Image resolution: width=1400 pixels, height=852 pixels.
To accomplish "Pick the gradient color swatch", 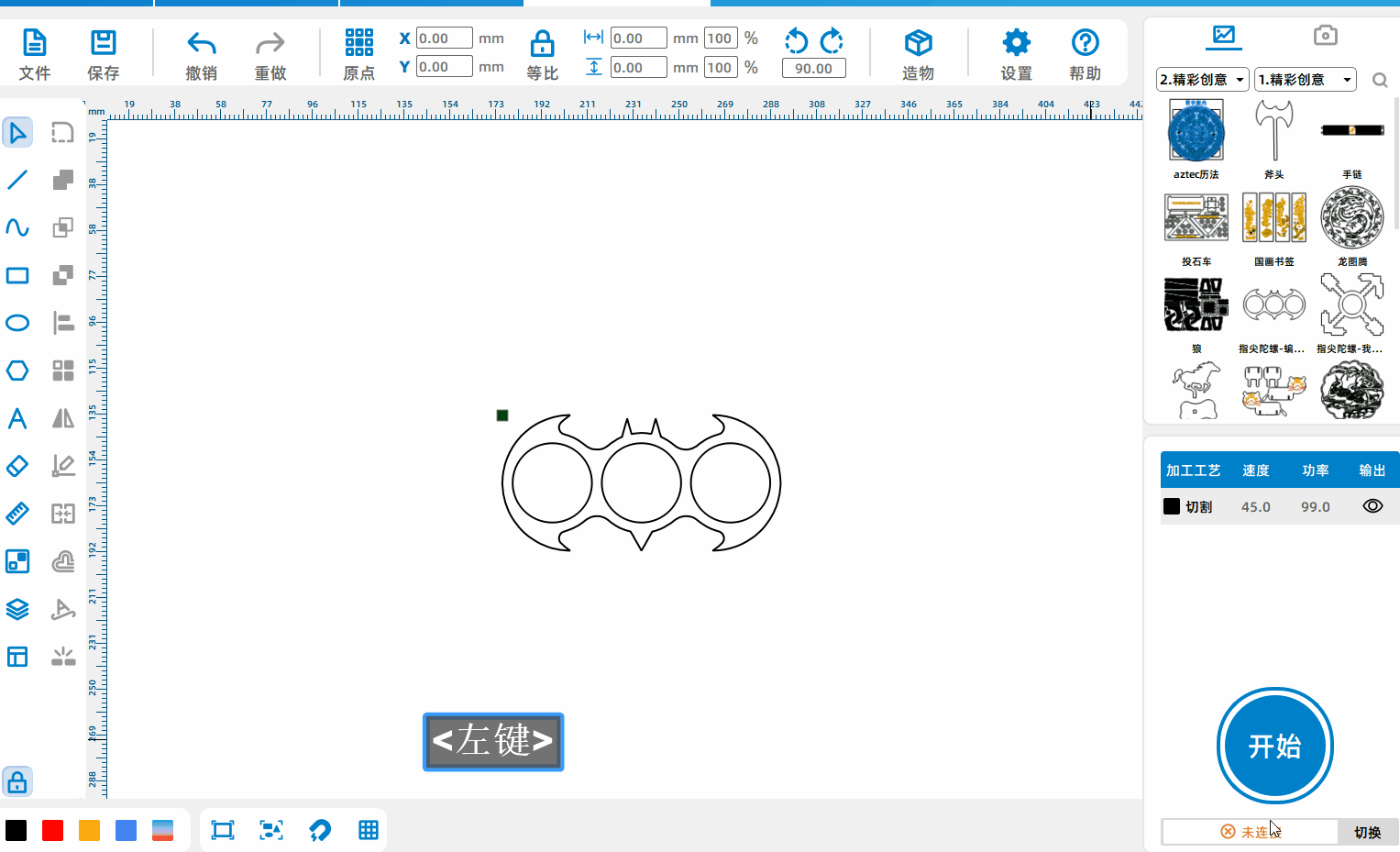I will pyautogui.click(x=163, y=831).
